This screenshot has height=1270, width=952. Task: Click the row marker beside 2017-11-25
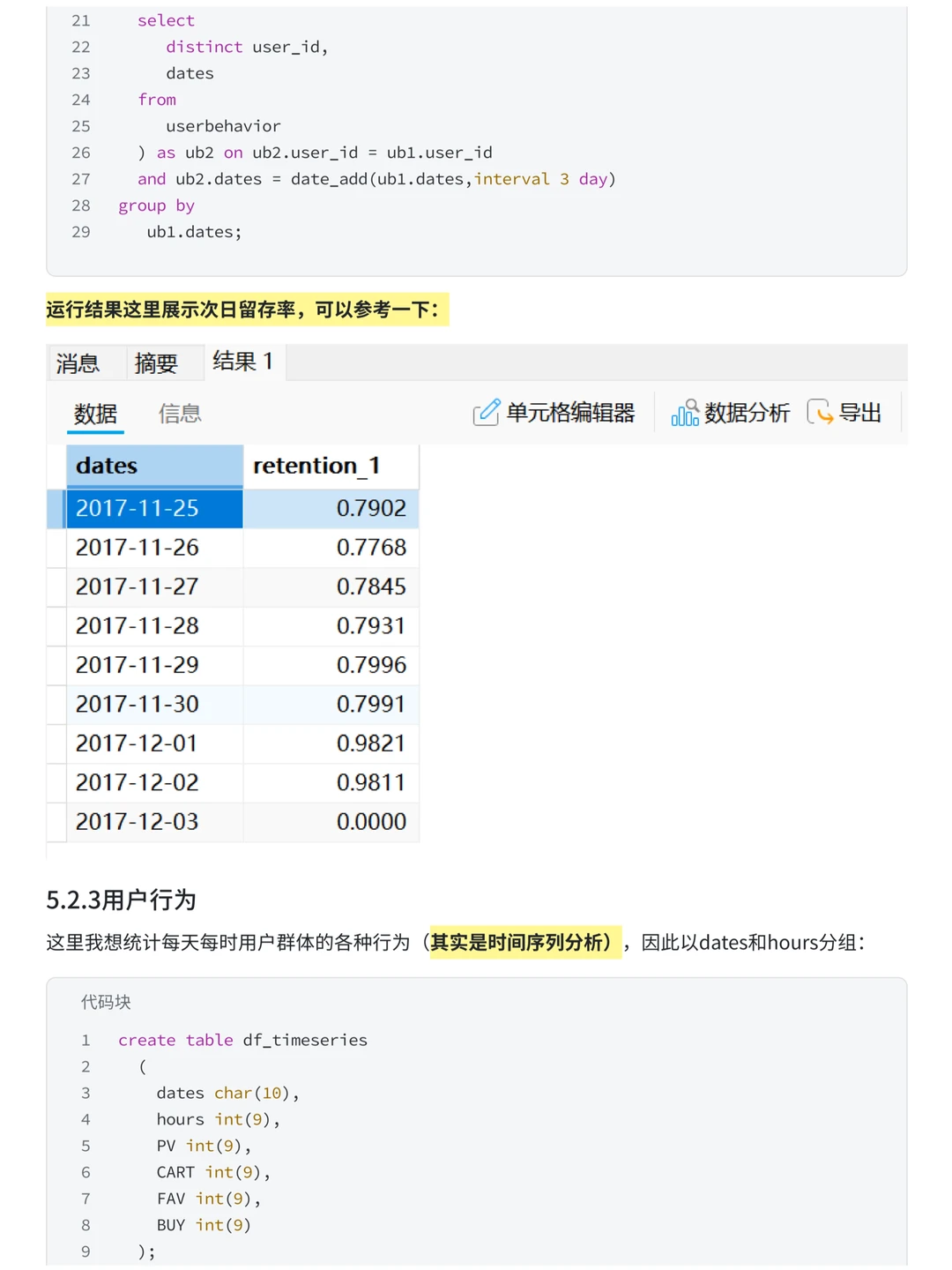(56, 509)
